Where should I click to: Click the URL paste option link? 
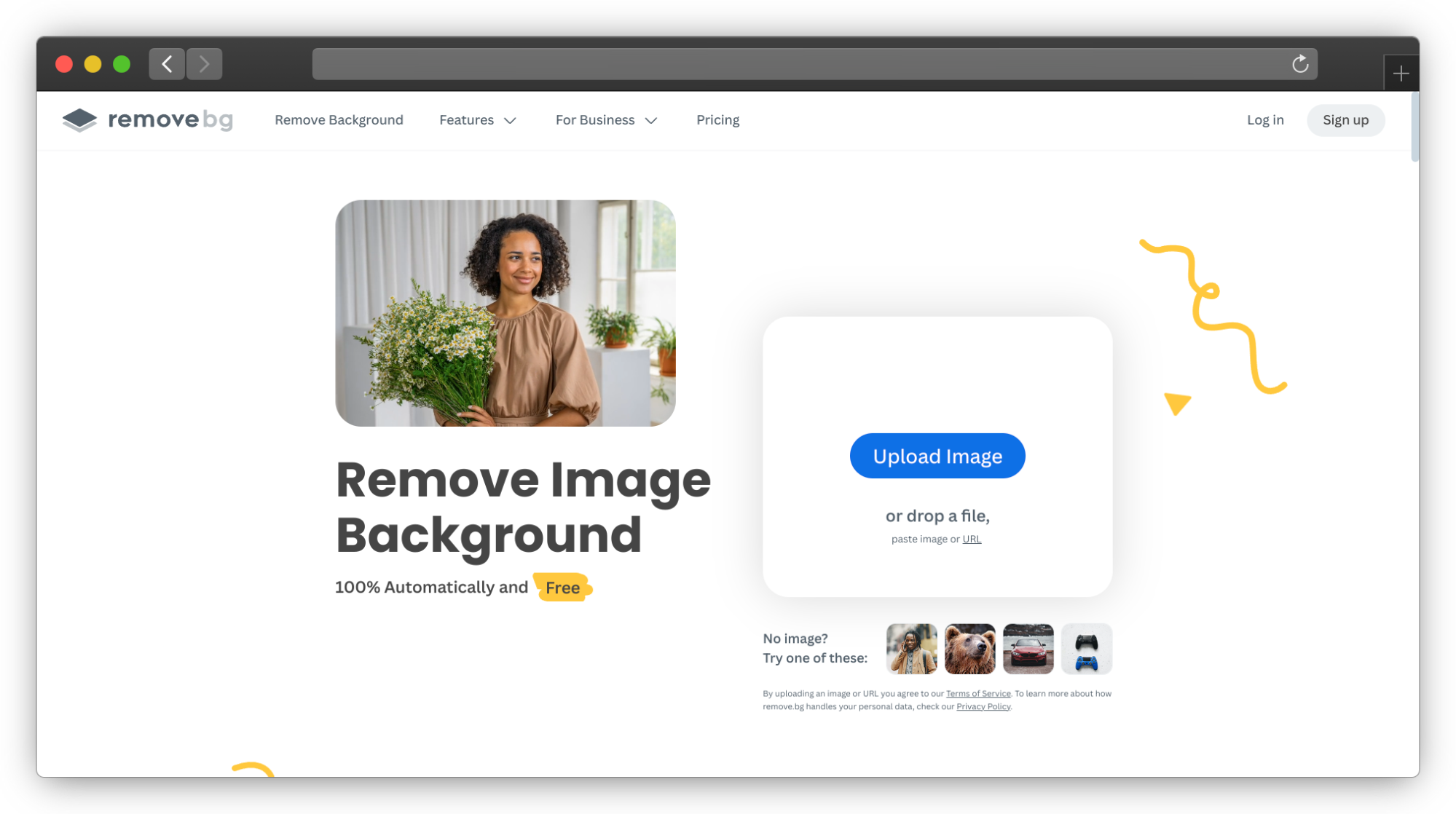pyautogui.click(x=971, y=539)
